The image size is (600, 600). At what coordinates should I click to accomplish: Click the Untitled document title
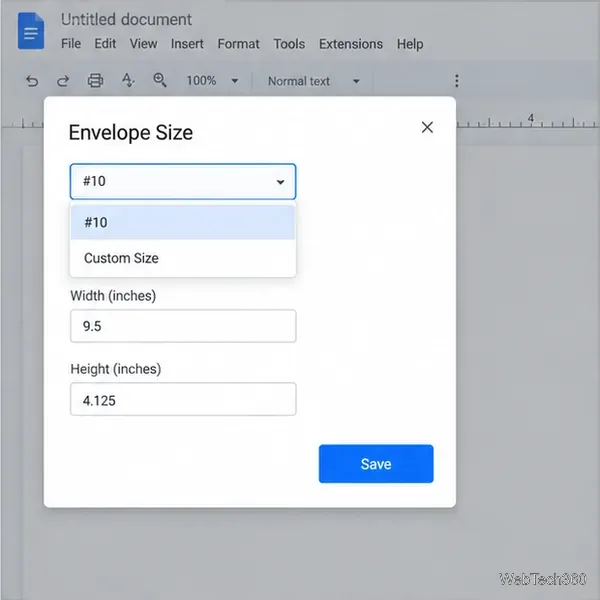(x=126, y=20)
